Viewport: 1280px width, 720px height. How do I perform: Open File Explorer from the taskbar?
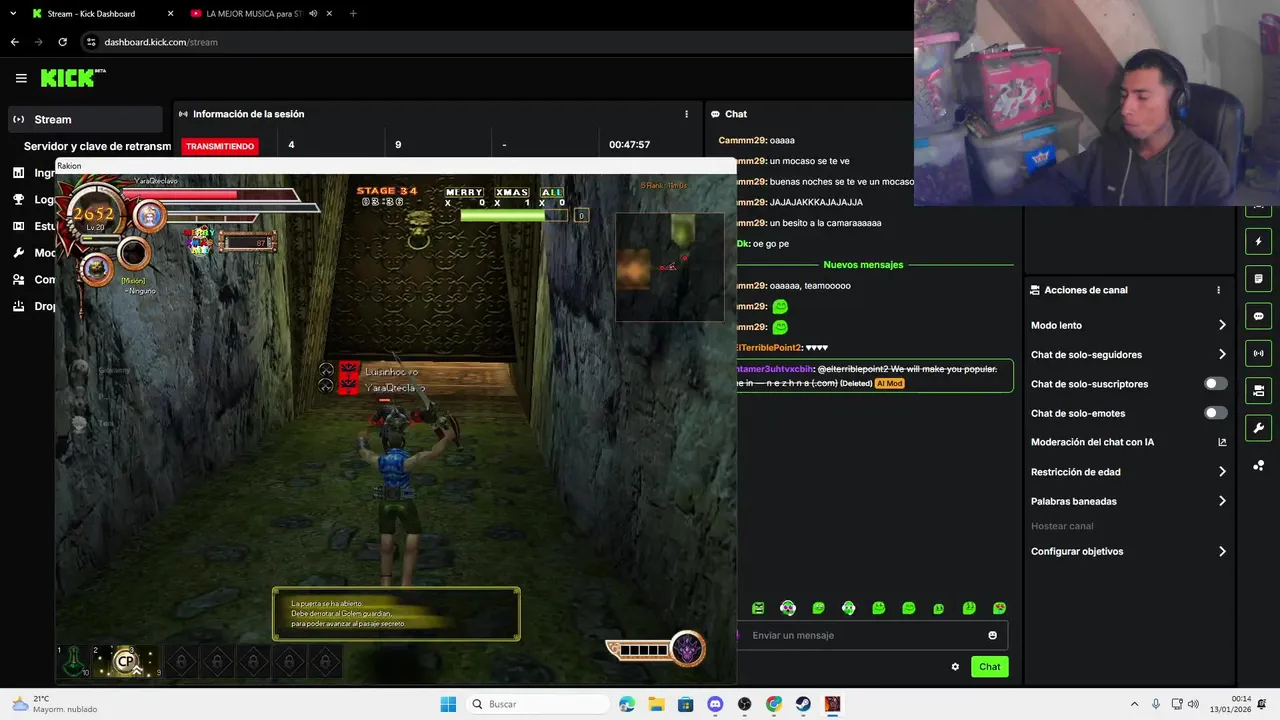(656, 704)
